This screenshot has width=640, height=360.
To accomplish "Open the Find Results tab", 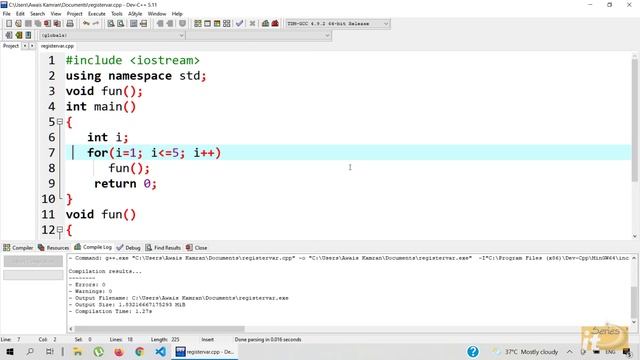I will pyautogui.click(x=163, y=248).
